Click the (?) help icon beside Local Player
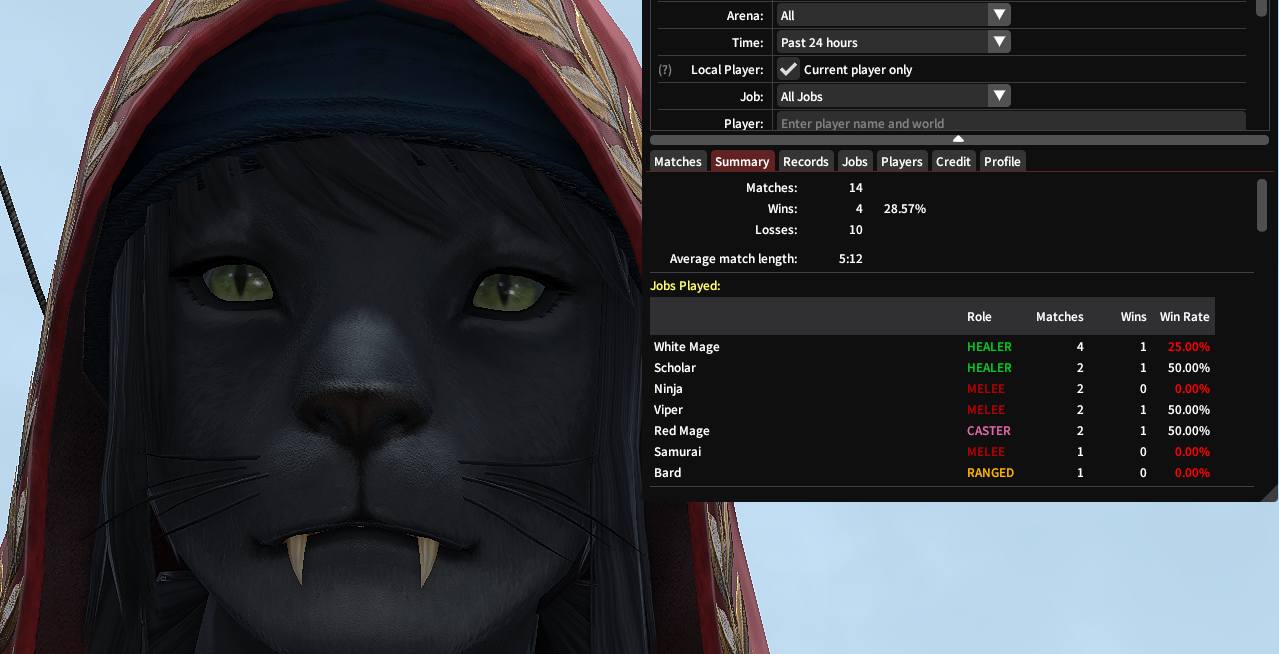Image resolution: width=1279 pixels, height=654 pixels. point(664,70)
